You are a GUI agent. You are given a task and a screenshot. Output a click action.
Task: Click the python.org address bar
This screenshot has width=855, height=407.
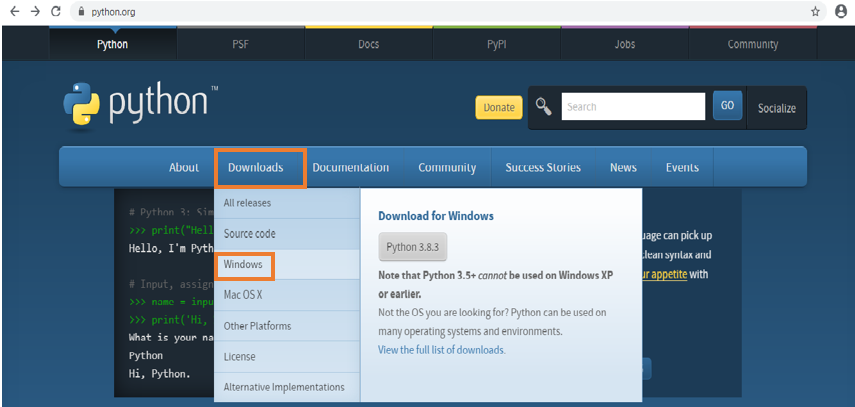444,11
